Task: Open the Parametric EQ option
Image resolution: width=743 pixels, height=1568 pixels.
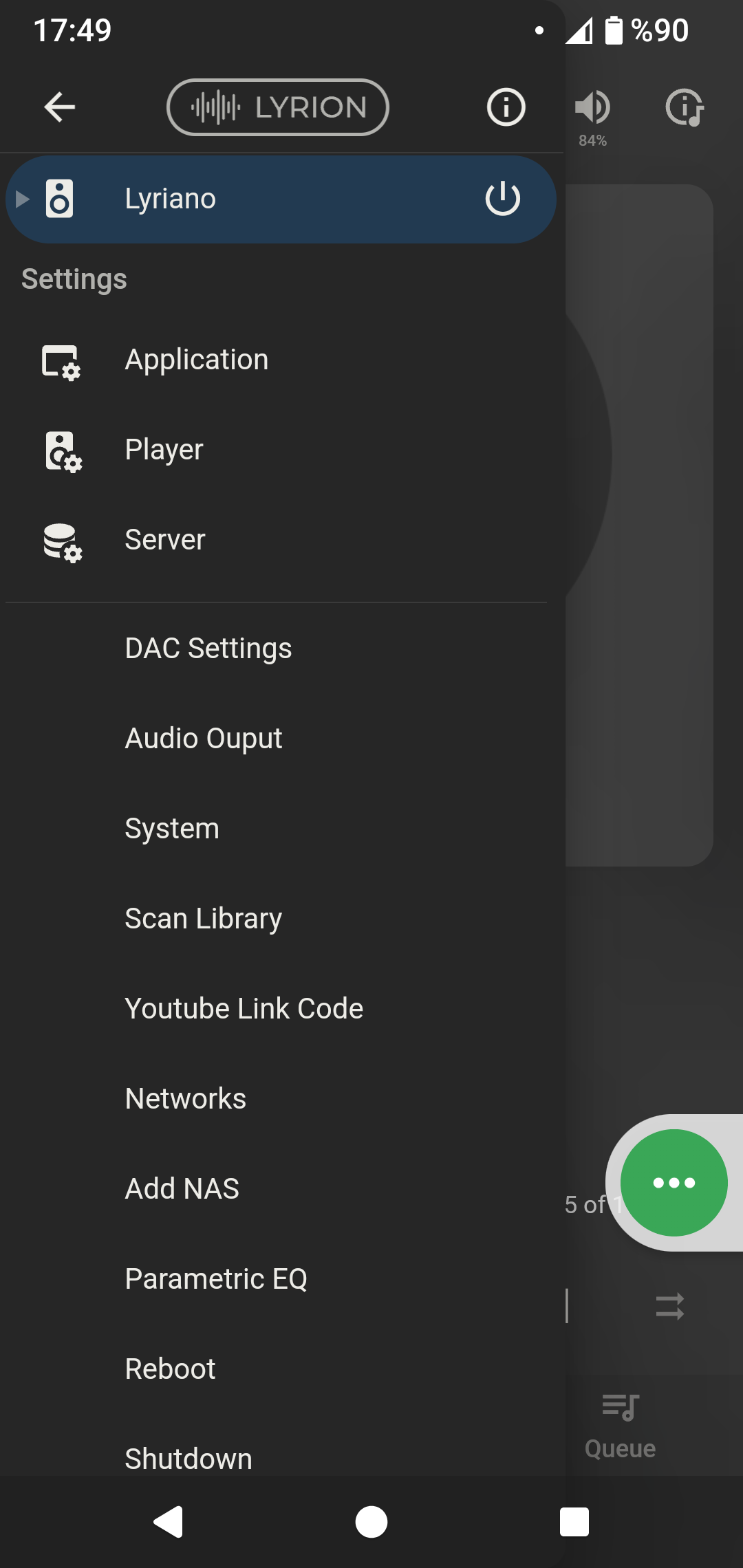Action: pyautogui.click(x=216, y=1279)
